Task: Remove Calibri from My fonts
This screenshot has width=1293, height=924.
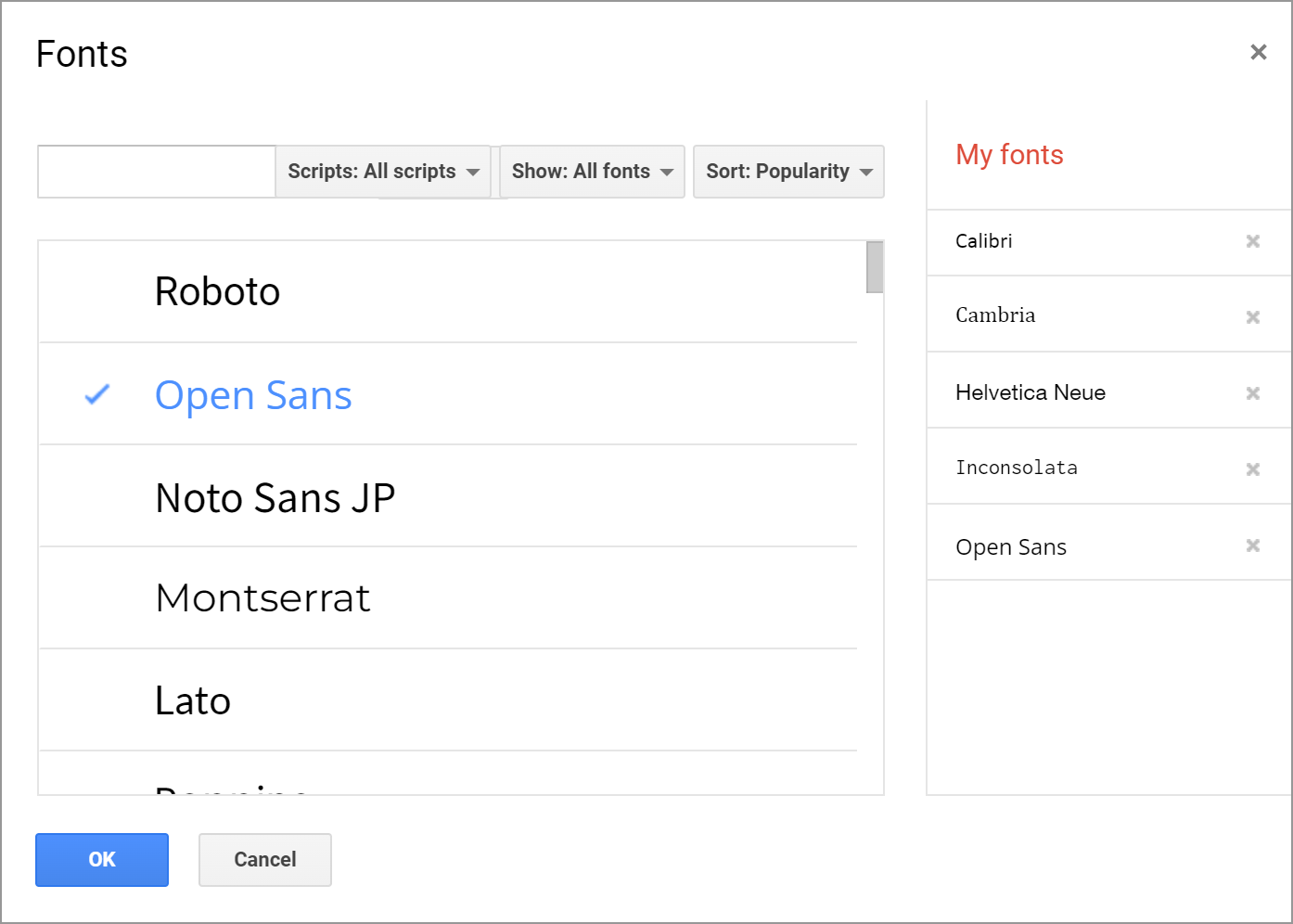Action: pyautogui.click(x=1253, y=241)
